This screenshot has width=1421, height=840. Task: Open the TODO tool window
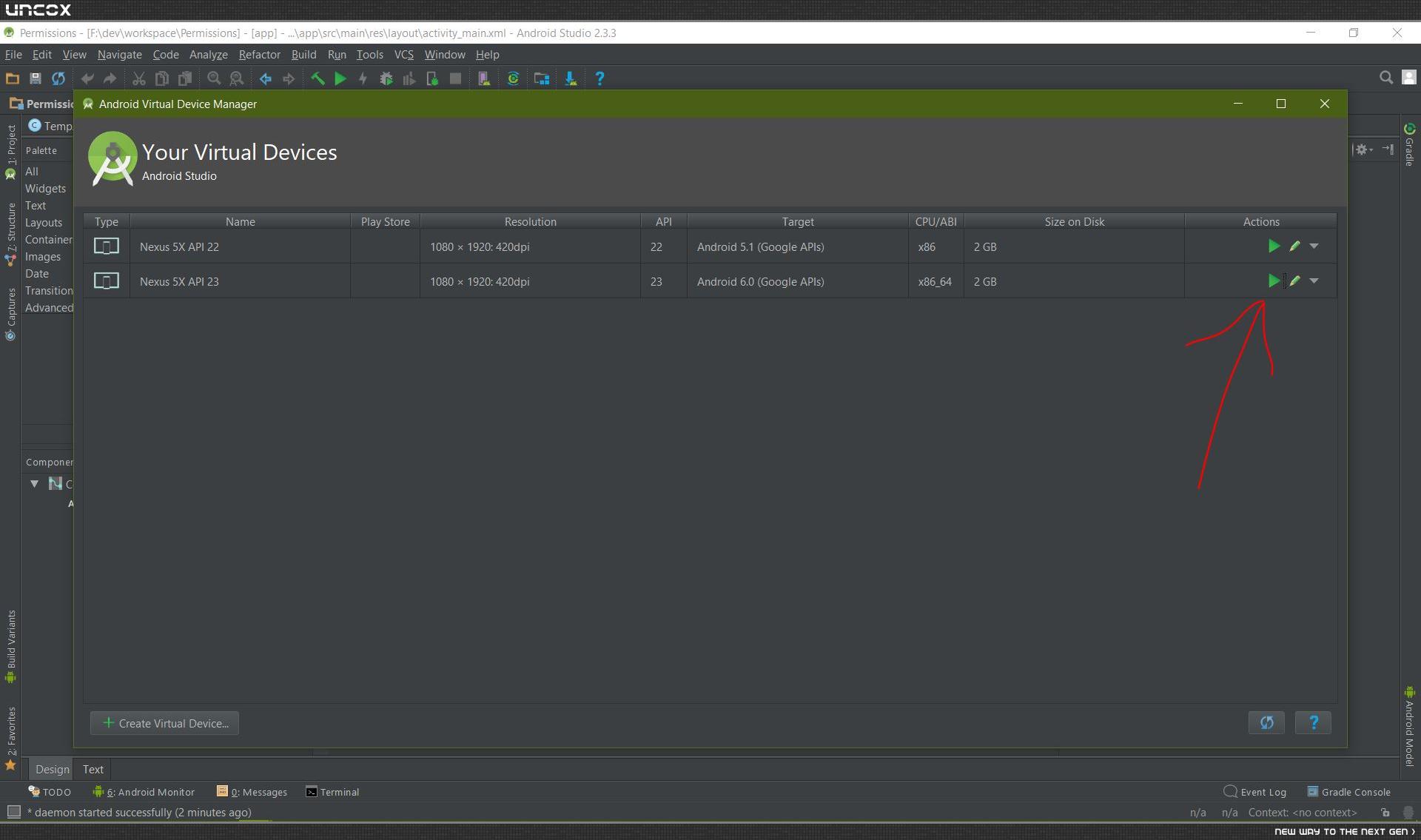pyautogui.click(x=50, y=792)
